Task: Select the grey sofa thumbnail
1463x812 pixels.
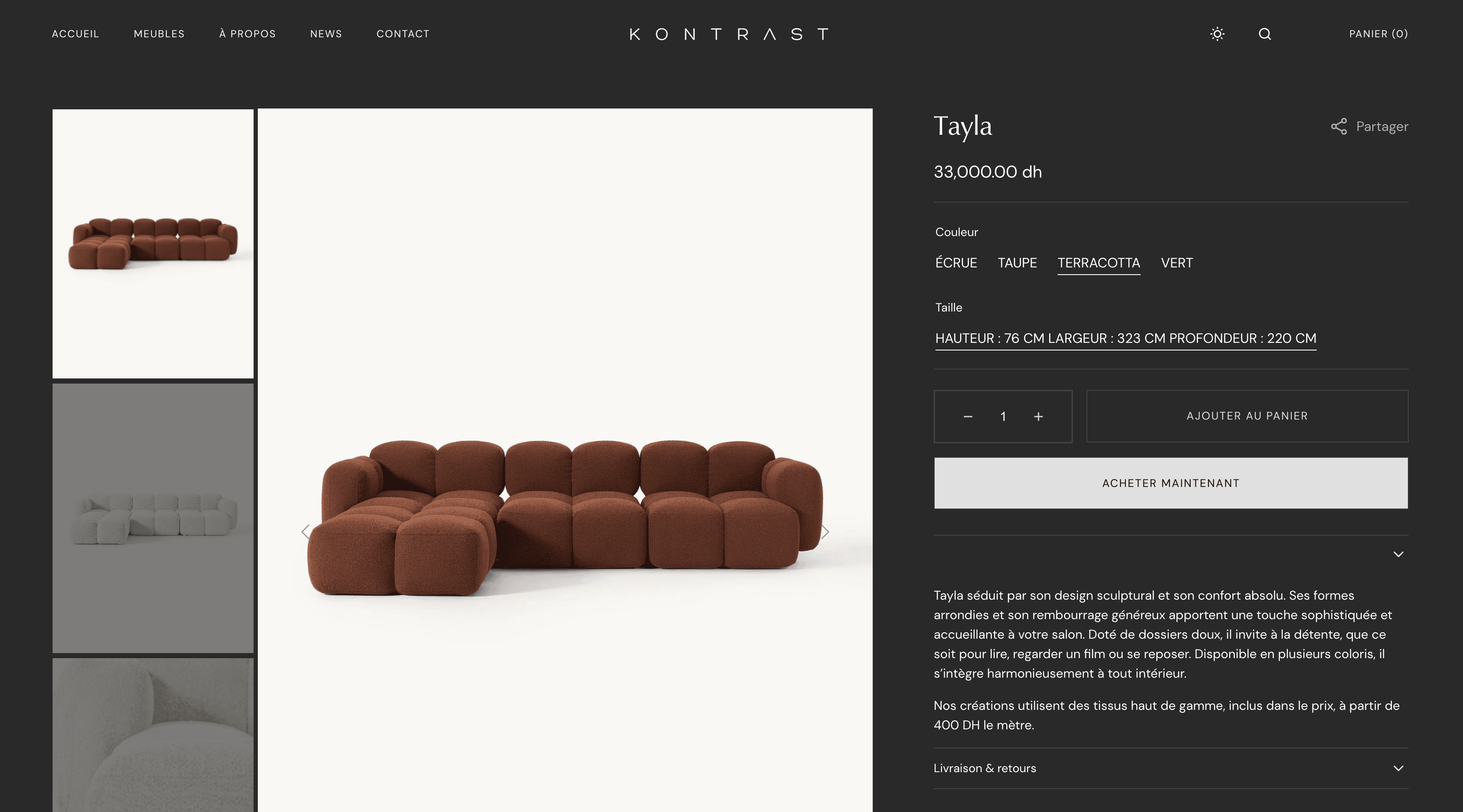Action: (153, 518)
